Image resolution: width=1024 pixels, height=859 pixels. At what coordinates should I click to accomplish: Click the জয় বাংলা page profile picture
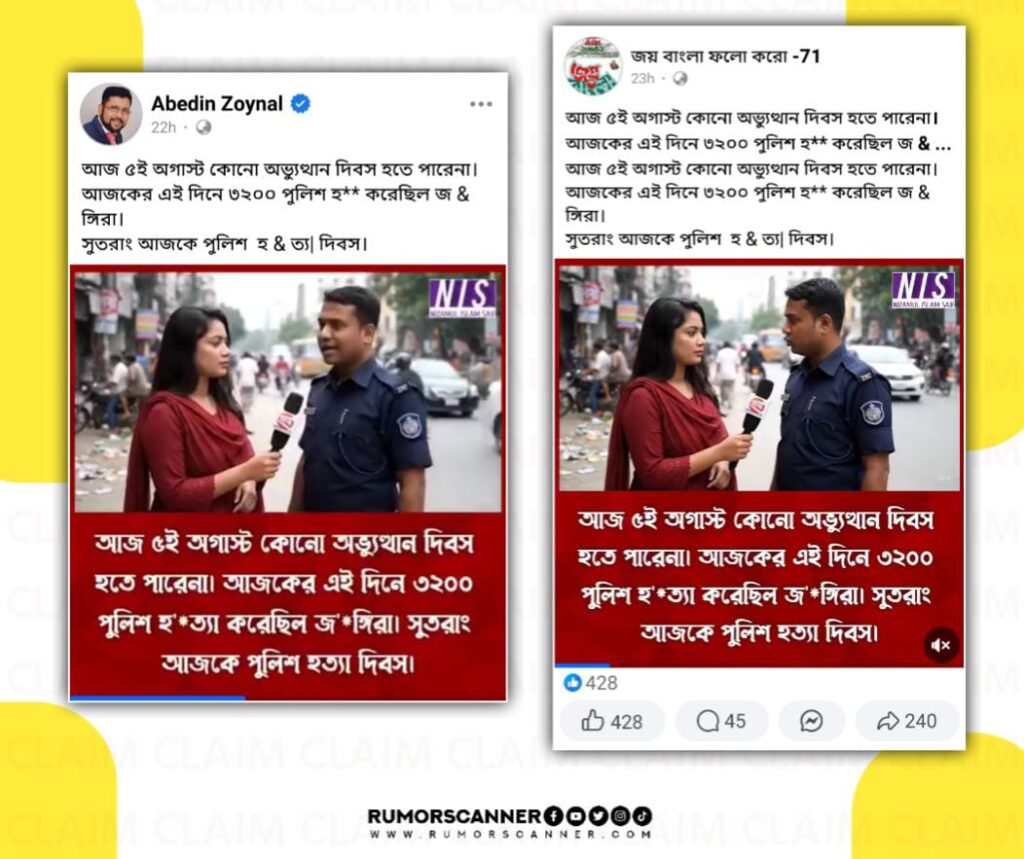(593, 66)
